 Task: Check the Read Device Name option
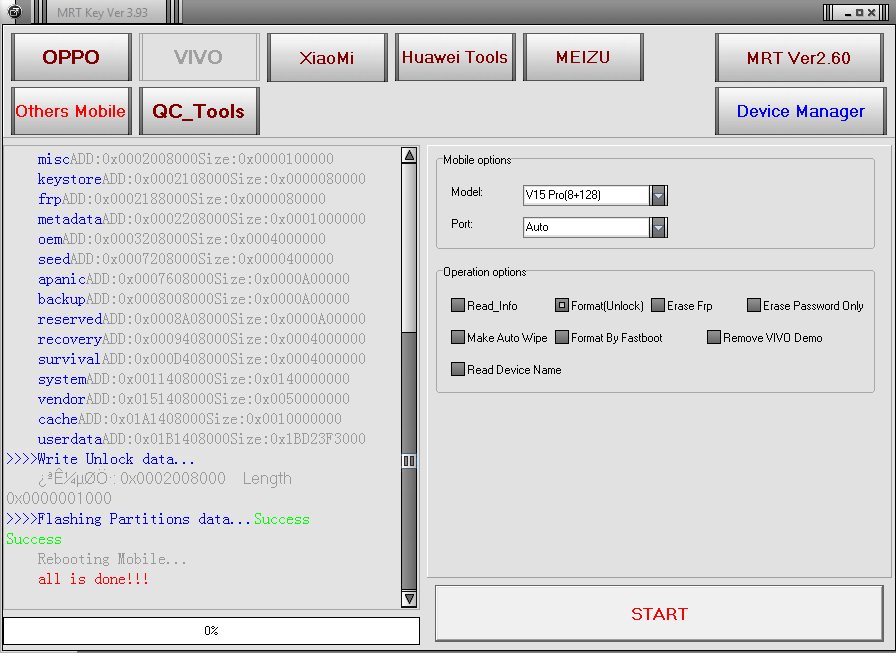tap(458, 369)
